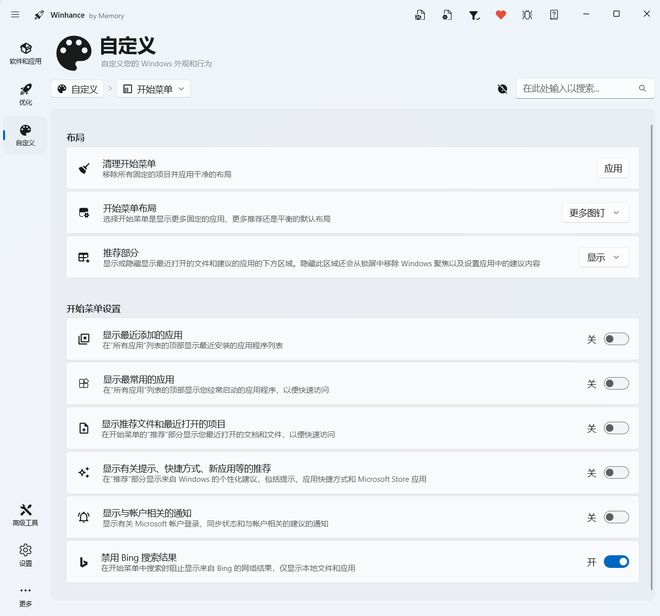Click the sparkle icon for tips recommendations
The width and height of the screenshot is (660, 616).
(x=84, y=472)
